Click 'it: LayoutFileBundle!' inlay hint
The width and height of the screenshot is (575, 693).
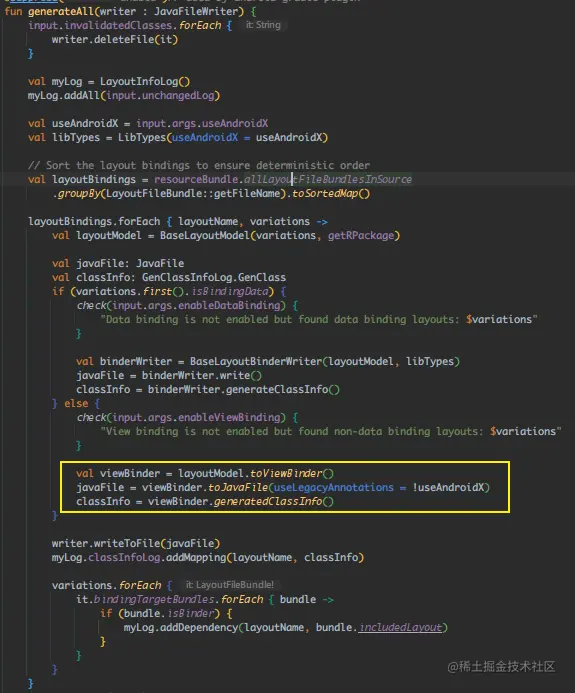230,585
